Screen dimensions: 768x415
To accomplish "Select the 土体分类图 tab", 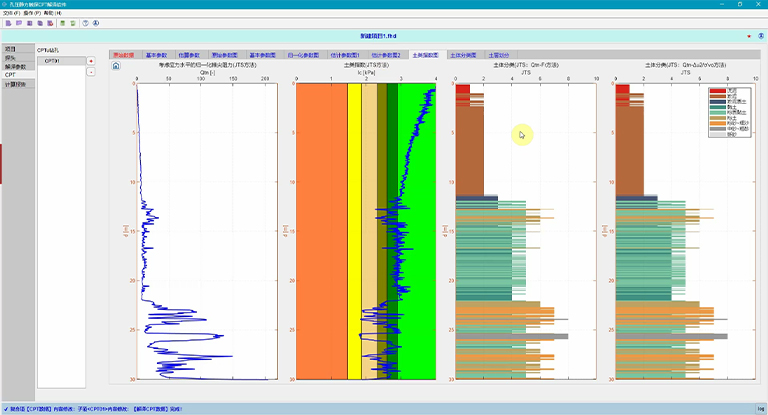I will [x=464, y=55].
